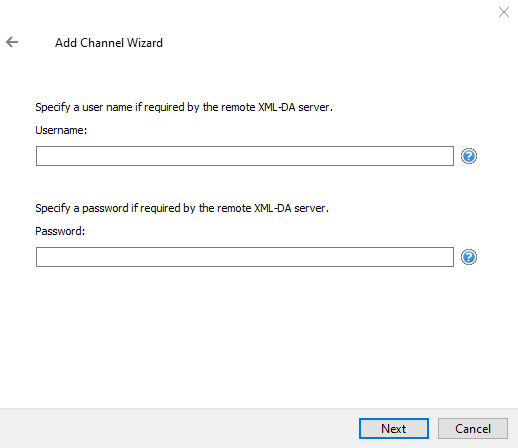Screen dimensions: 518x448
Task: Click the password instruction sentence
Action: [x=182, y=208]
